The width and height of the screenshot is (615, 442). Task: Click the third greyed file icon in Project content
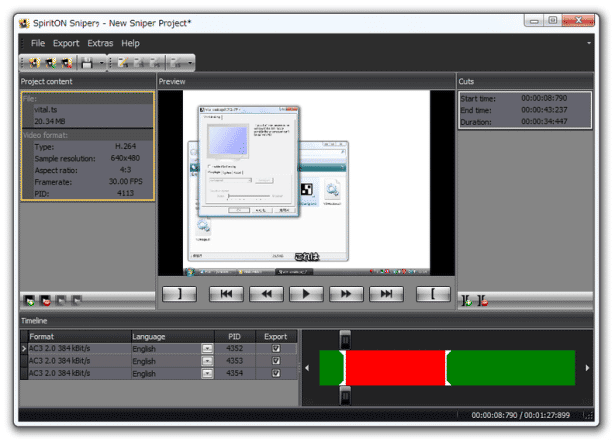[61, 301]
